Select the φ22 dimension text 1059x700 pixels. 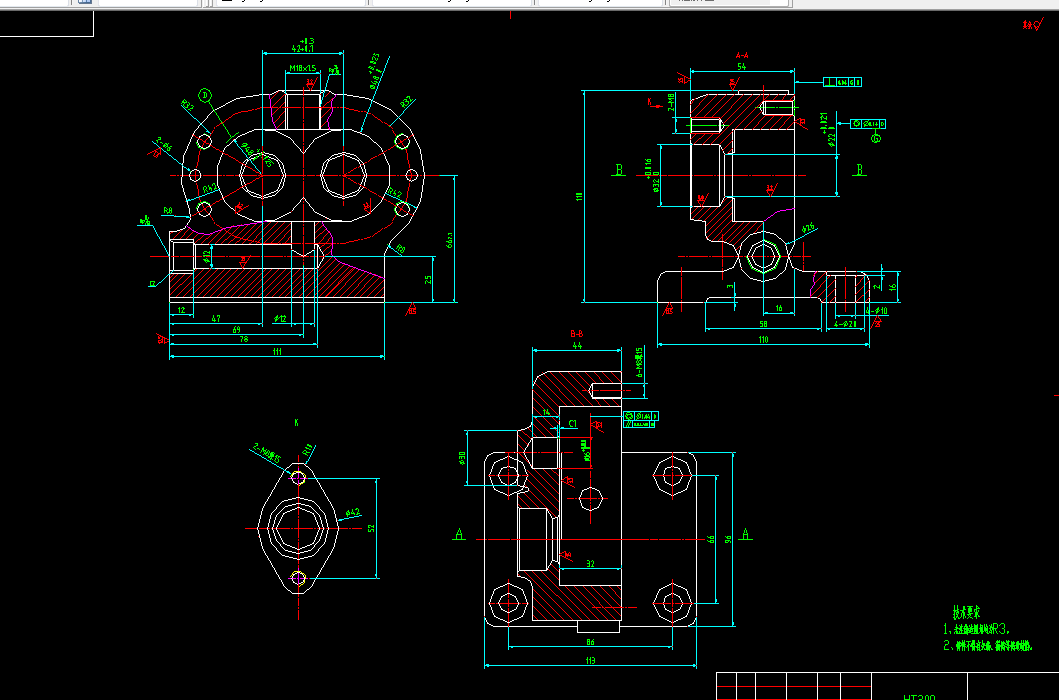[x=828, y=130]
